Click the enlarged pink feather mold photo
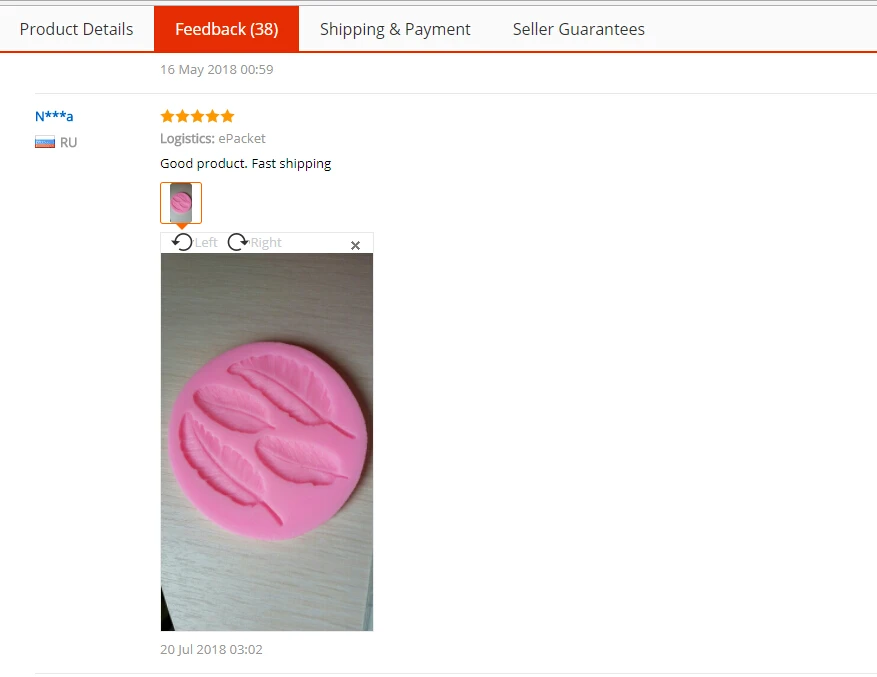 (x=267, y=442)
